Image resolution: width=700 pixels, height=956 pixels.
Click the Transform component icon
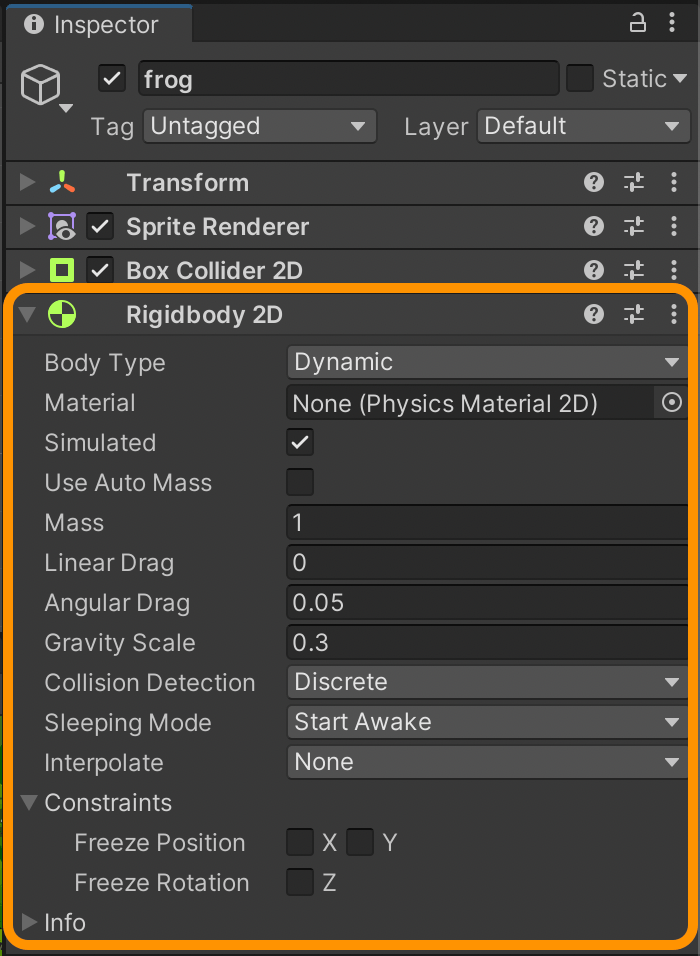point(62,183)
